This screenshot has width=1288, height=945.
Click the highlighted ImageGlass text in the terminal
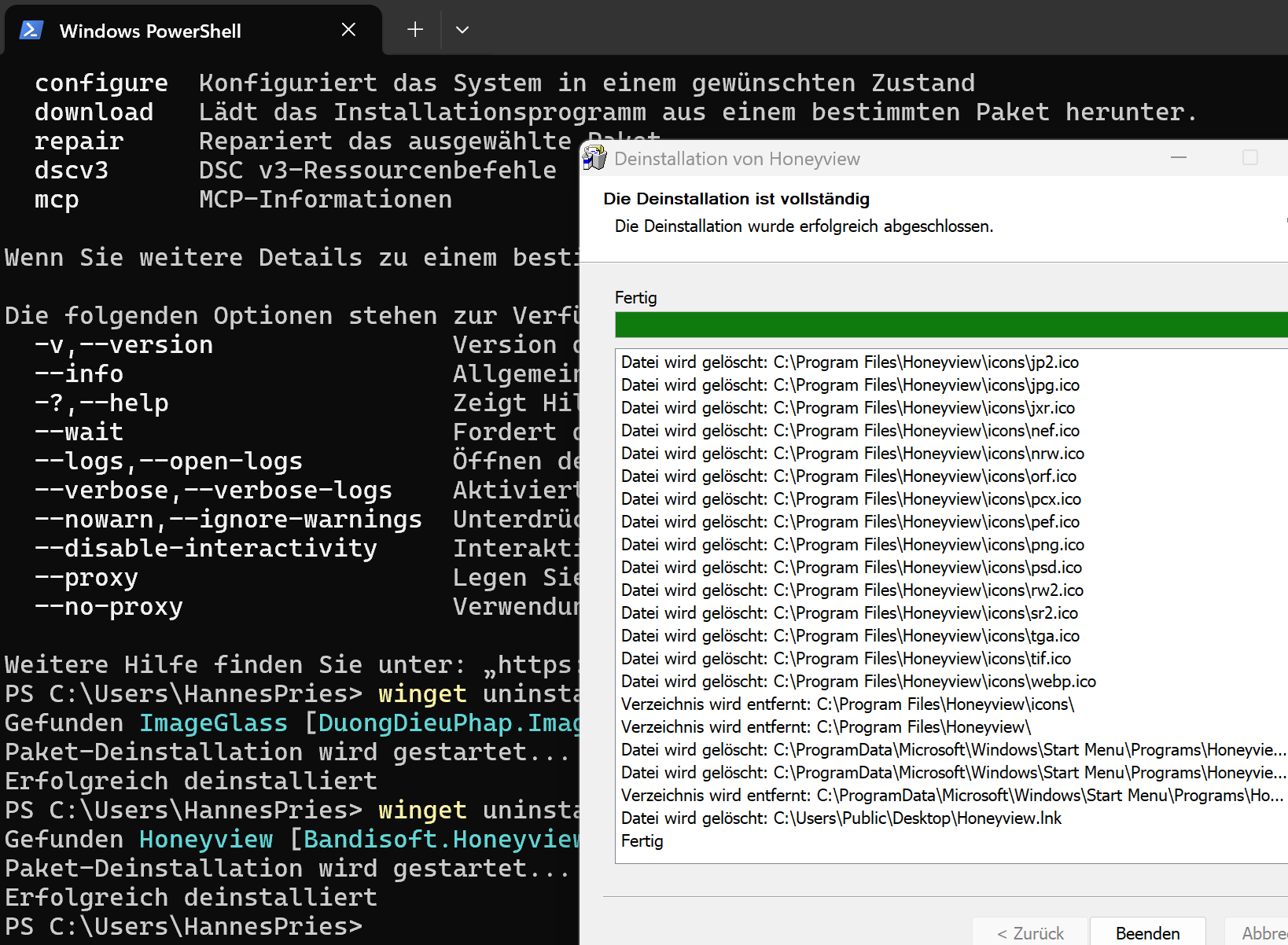213,722
